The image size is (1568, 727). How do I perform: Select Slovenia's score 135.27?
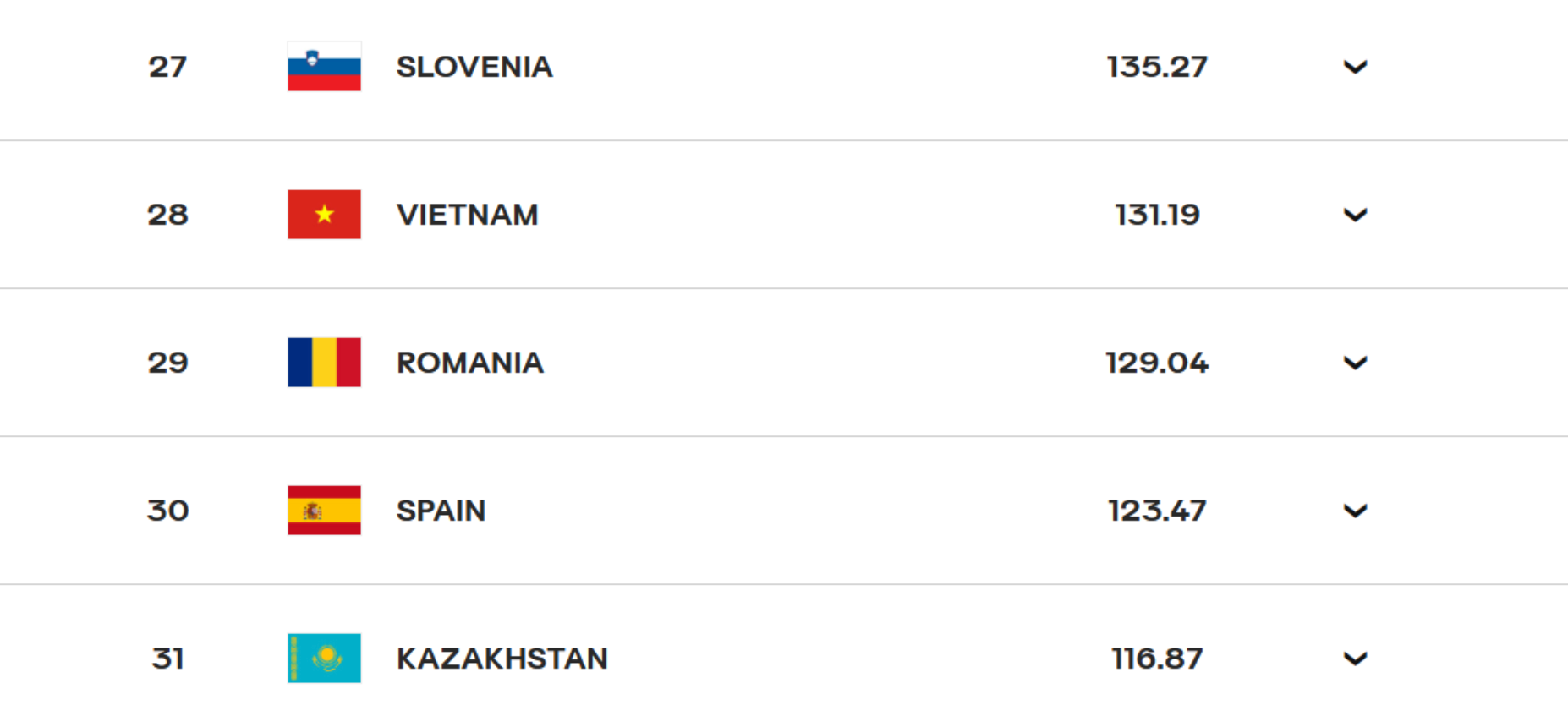[1157, 67]
